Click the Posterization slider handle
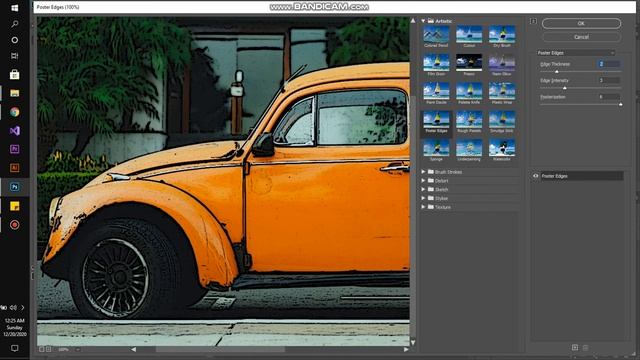 pos(620,104)
